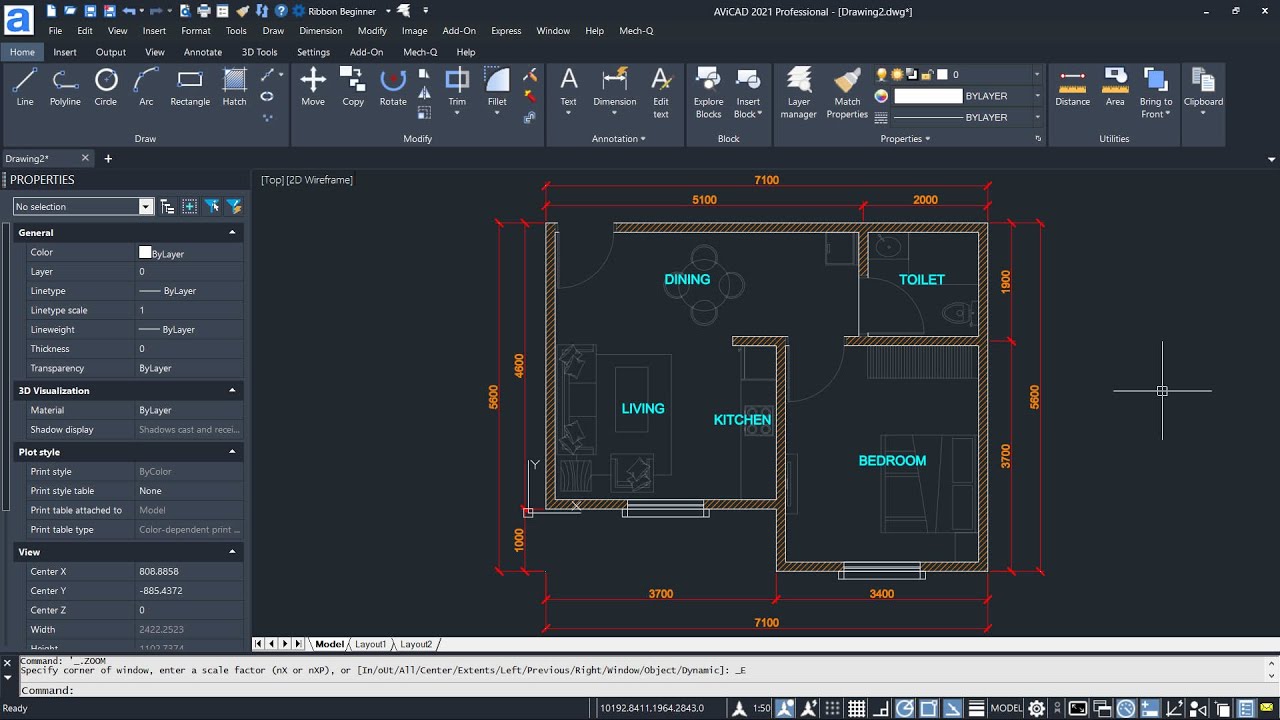This screenshot has height=720, width=1280.
Task: Click Match Properties brush icon
Action: pos(847,80)
